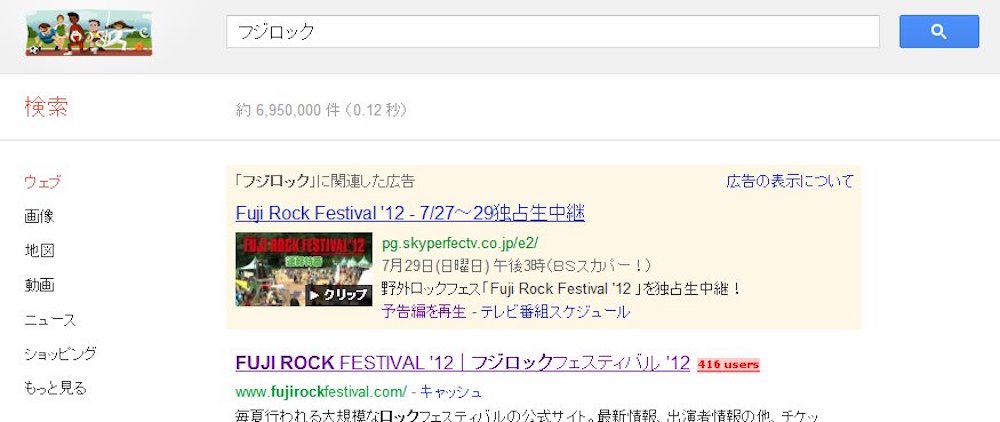Open the キャッシュ cached page link

(x=451, y=391)
